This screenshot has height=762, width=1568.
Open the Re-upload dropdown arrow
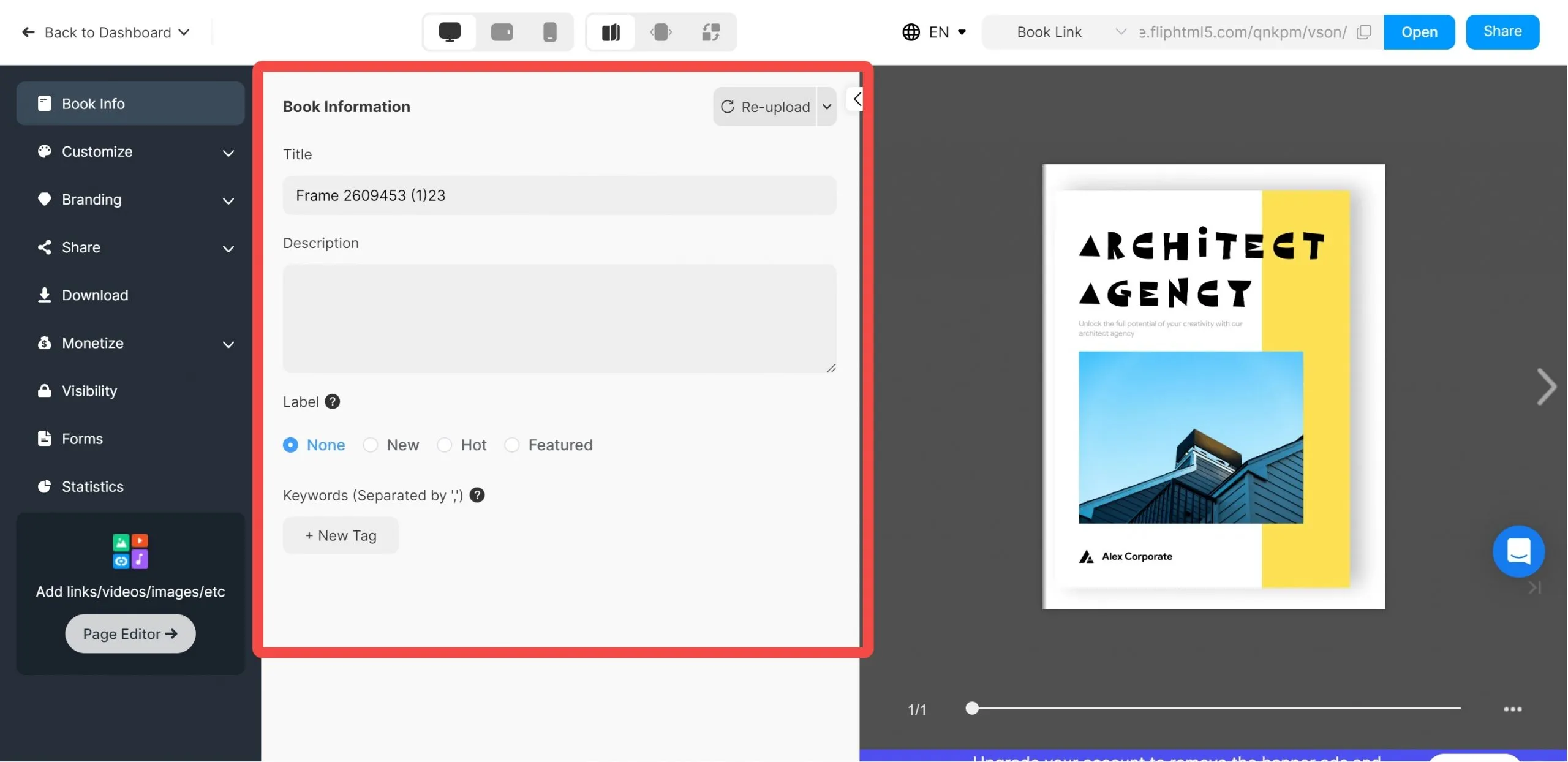(x=826, y=106)
